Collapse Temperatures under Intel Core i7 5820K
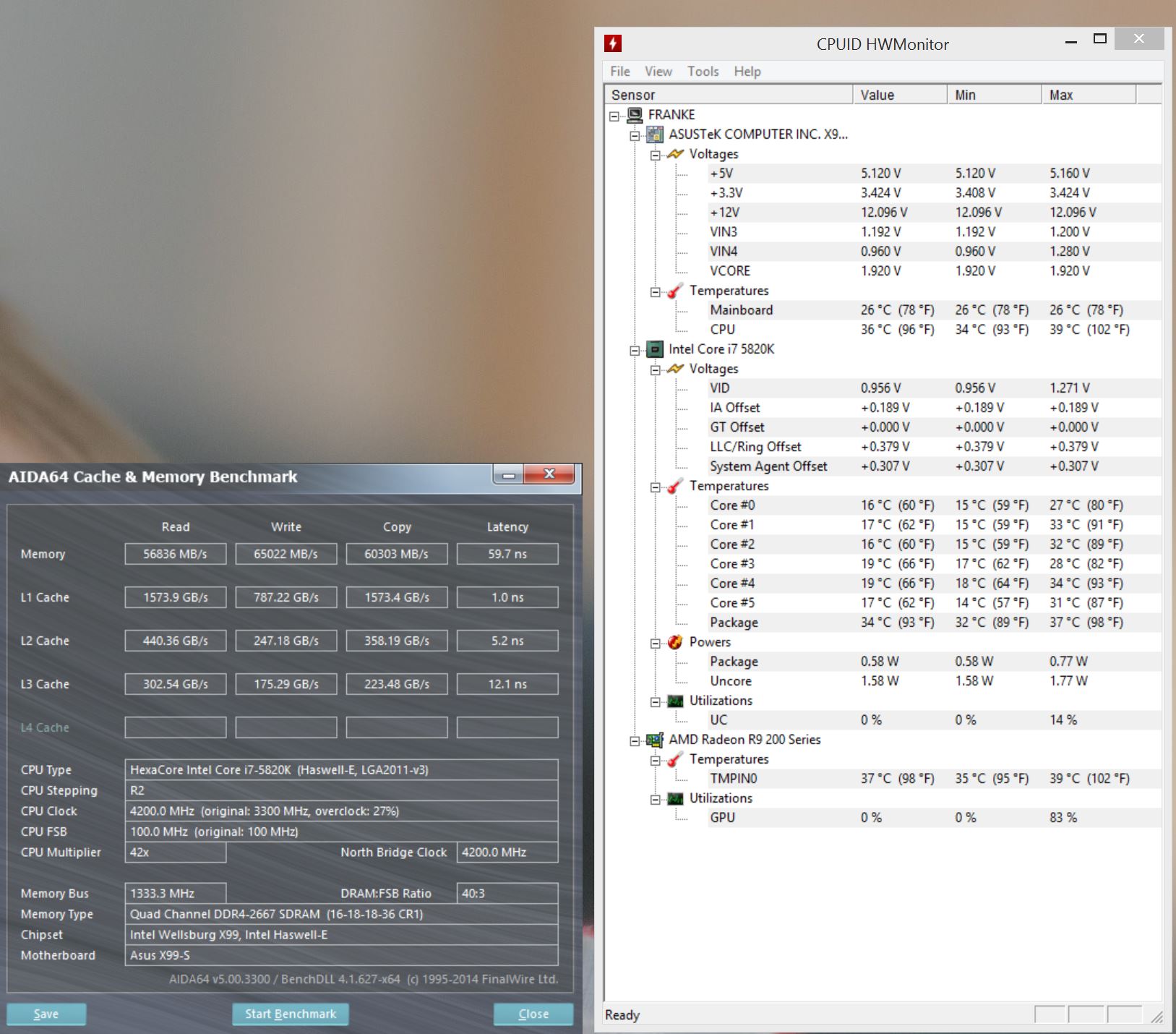The height and width of the screenshot is (1034, 1176). 655,487
